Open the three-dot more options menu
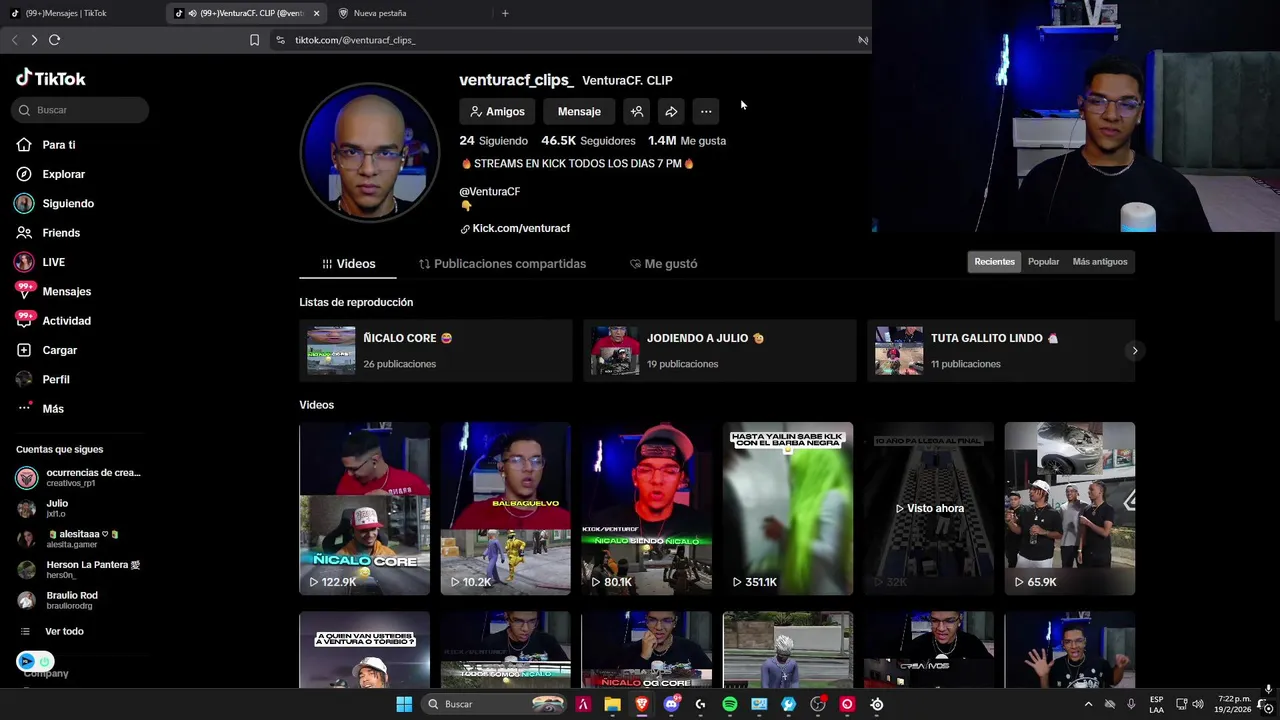1280x720 pixels. [x=706, y=111]
